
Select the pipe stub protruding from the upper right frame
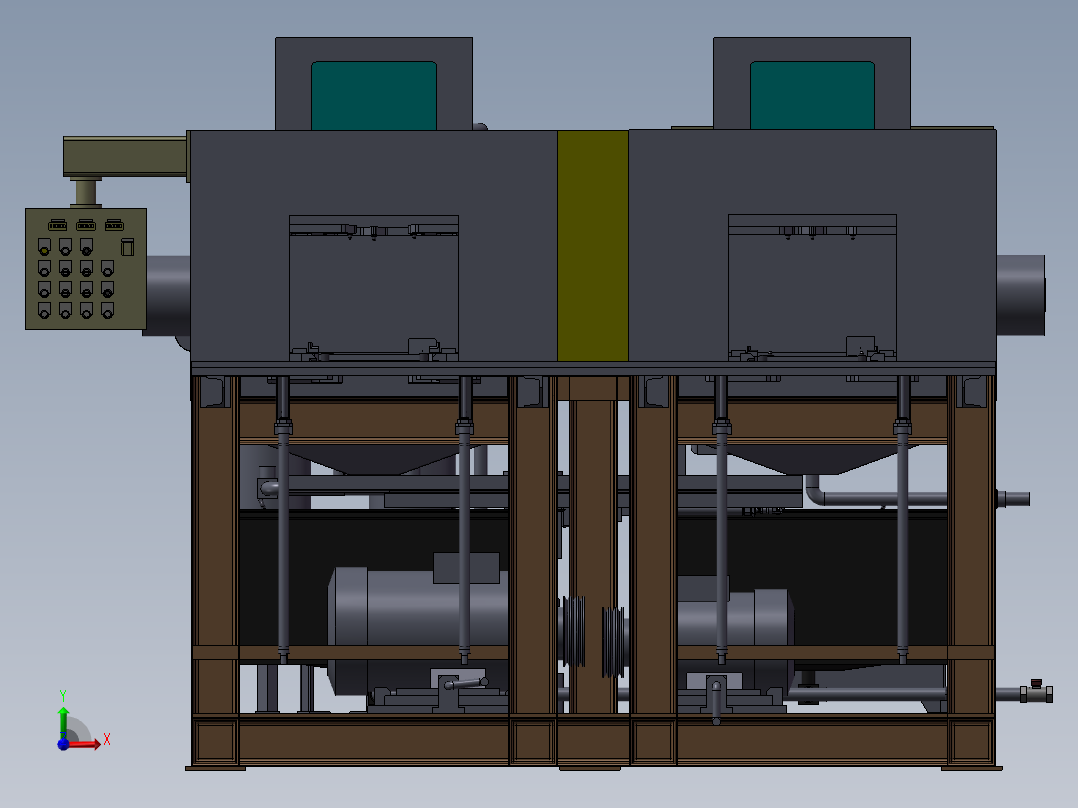click(1012, 498)
